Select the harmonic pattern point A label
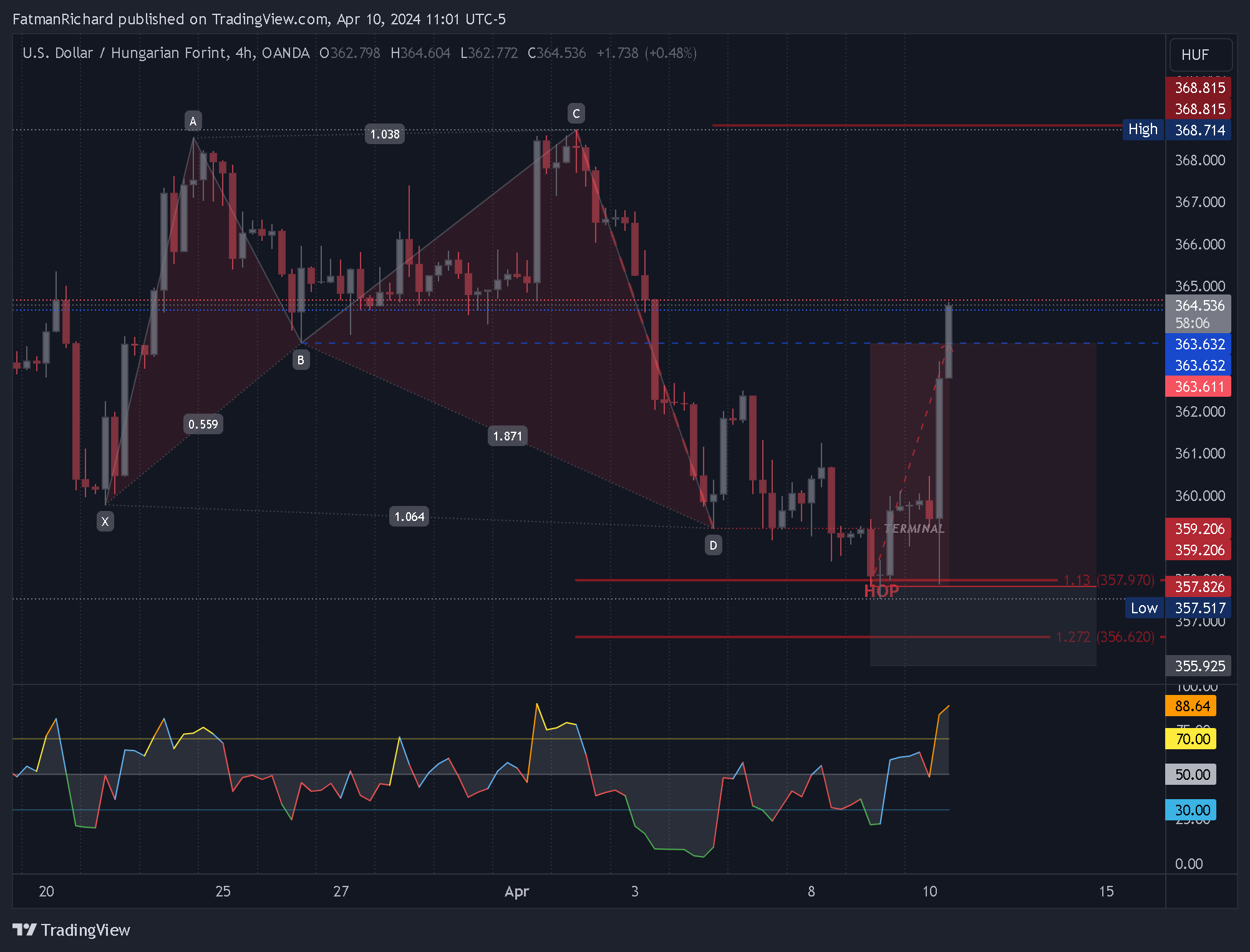The height and width of the screenshot is (952, 1250). click(193, 121)
